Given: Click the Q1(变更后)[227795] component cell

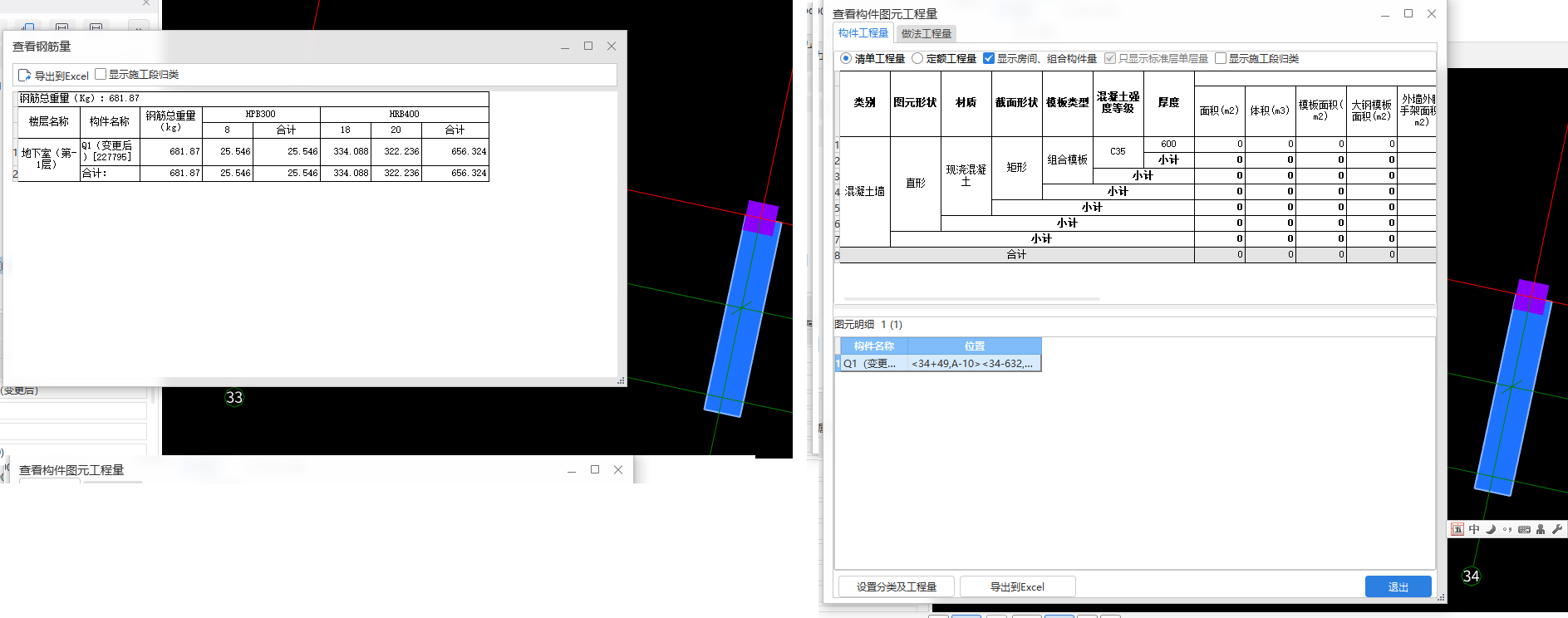Looking at the screenshot, I should [110, 152].
